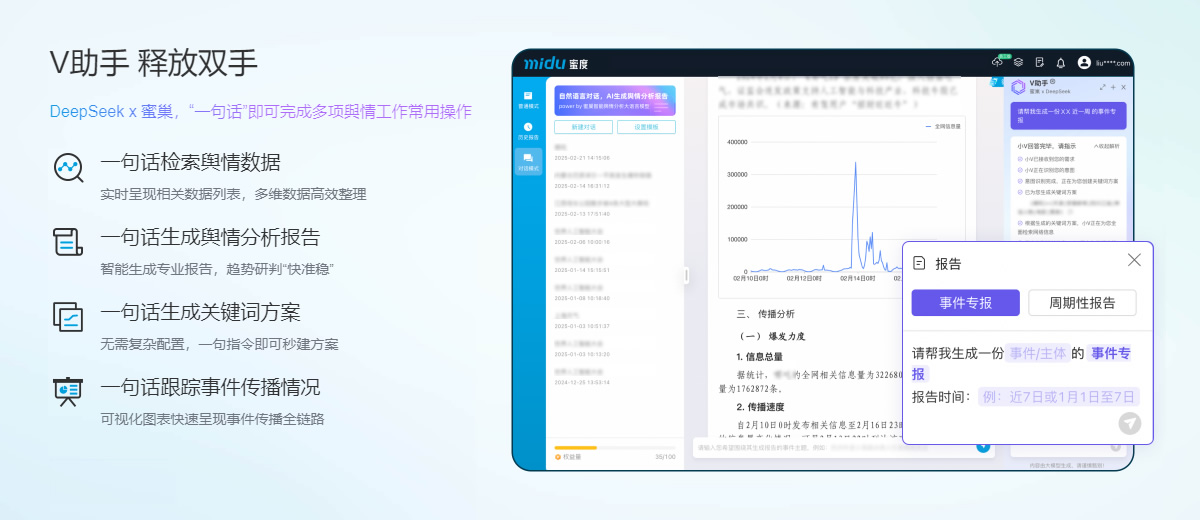Collapse the 收起解析 section in V助手
The image size is (1200, 520).
coord(1107,146)
